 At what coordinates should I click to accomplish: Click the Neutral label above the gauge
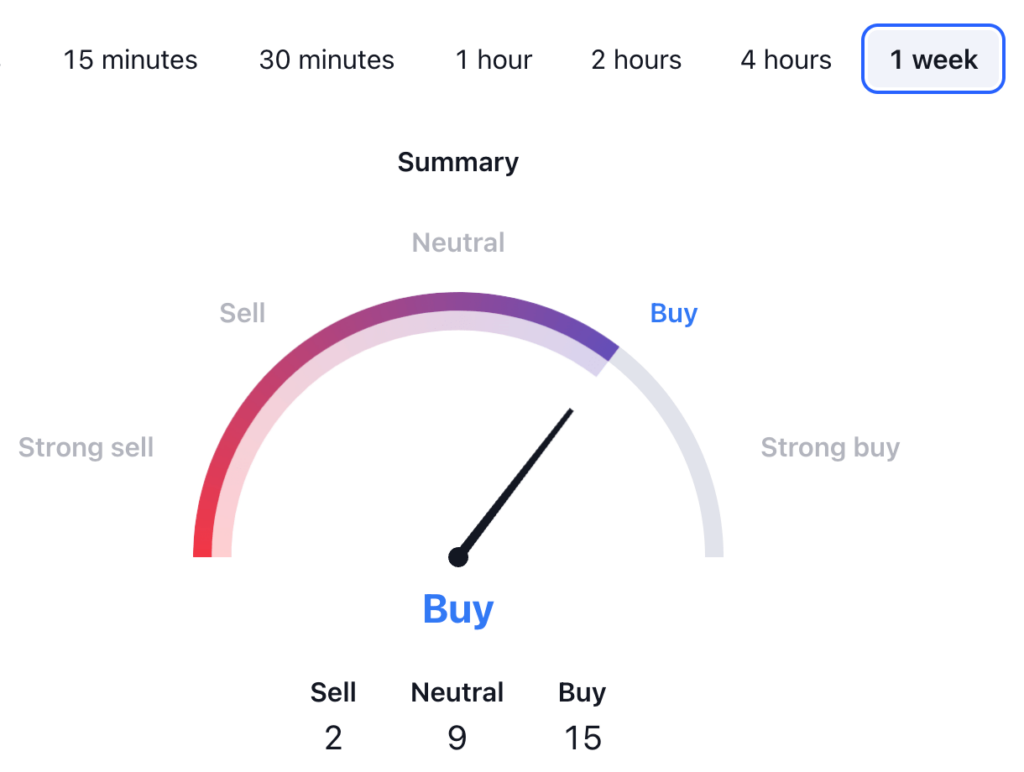pyautogui.click(x=457, y=242)
